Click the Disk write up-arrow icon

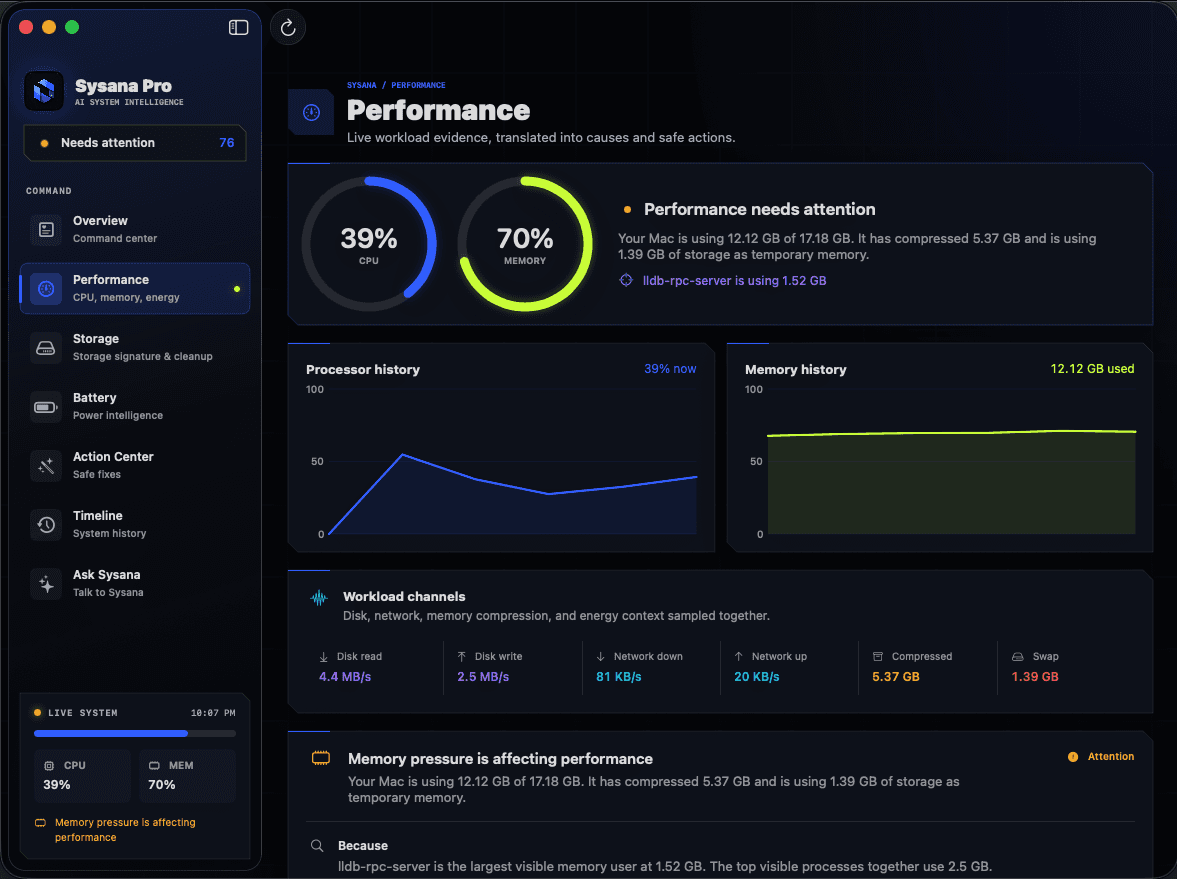[462, 656]
